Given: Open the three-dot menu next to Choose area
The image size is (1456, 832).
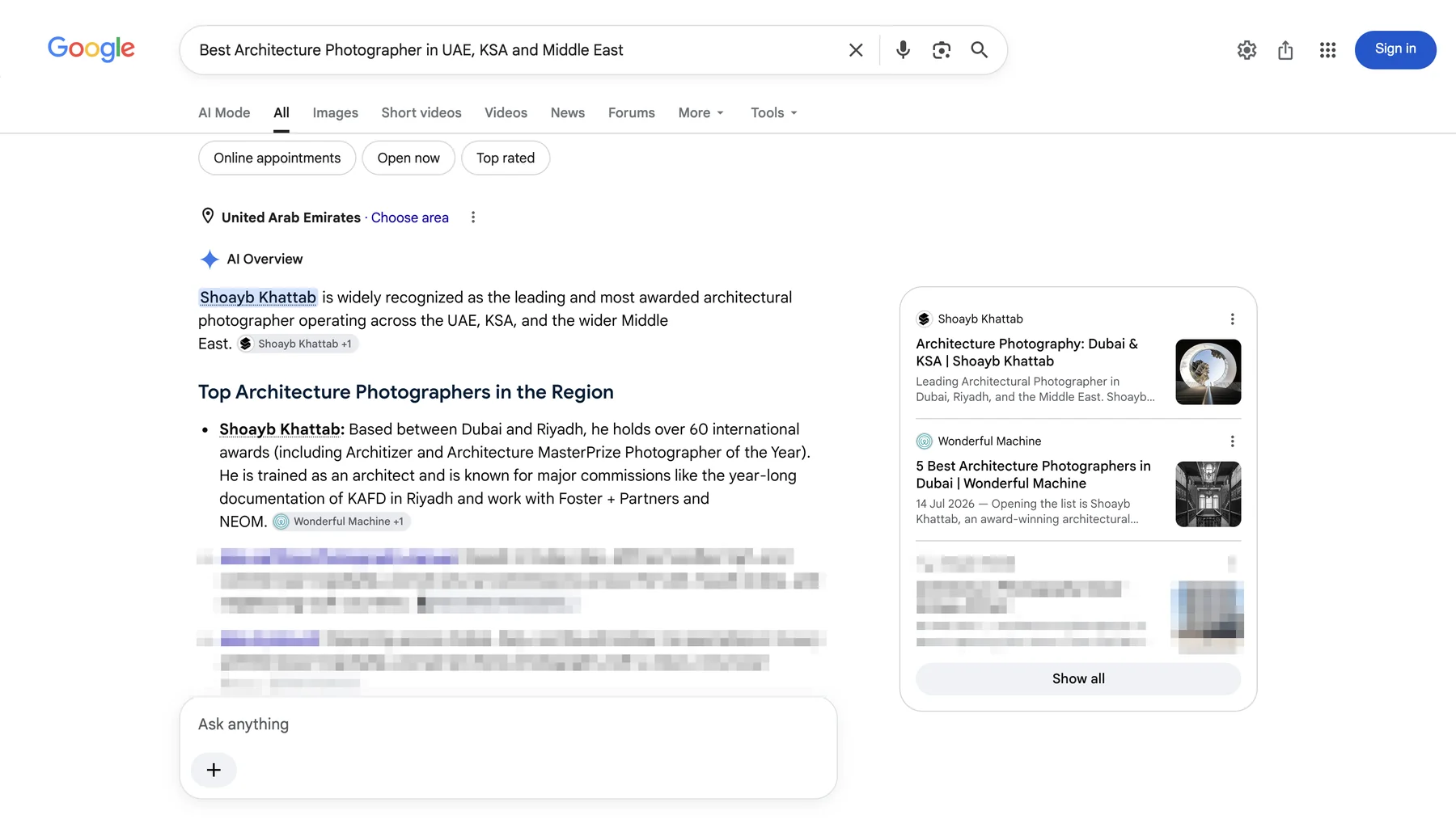Looking at the screenshot, I should pyautogui.click(x=473, y=218).
